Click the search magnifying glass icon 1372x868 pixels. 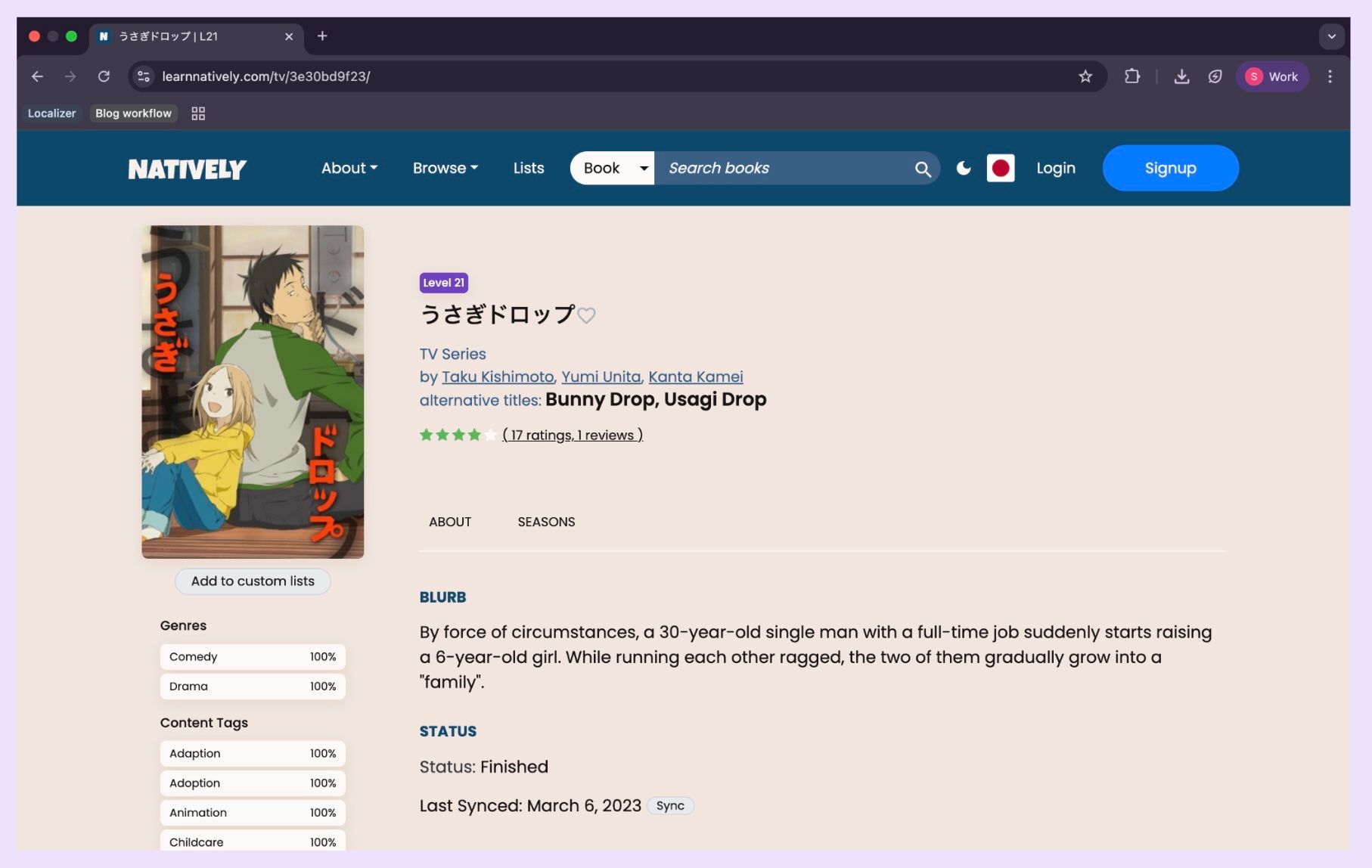[x=922, y=168]
